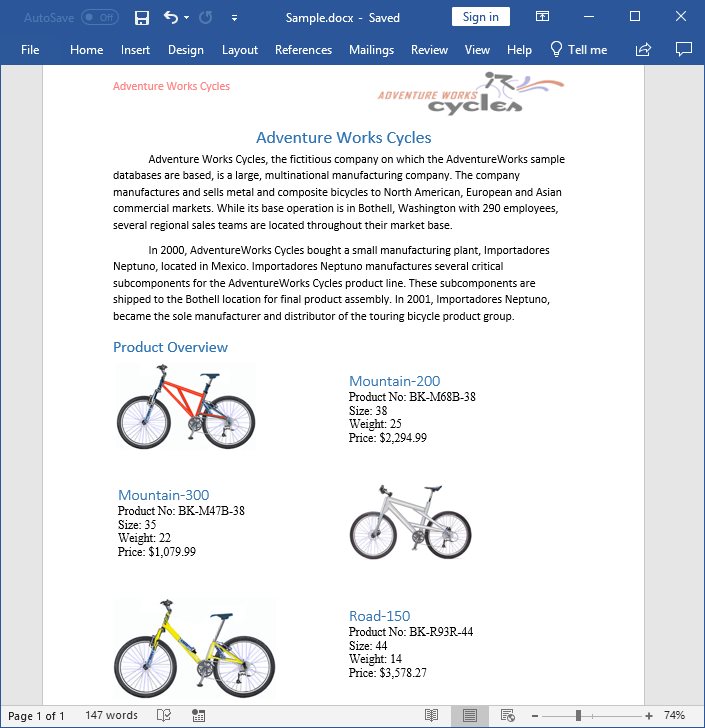
Task: Open Ribbon Display Options icon
Action: click(x=542, y=16)
